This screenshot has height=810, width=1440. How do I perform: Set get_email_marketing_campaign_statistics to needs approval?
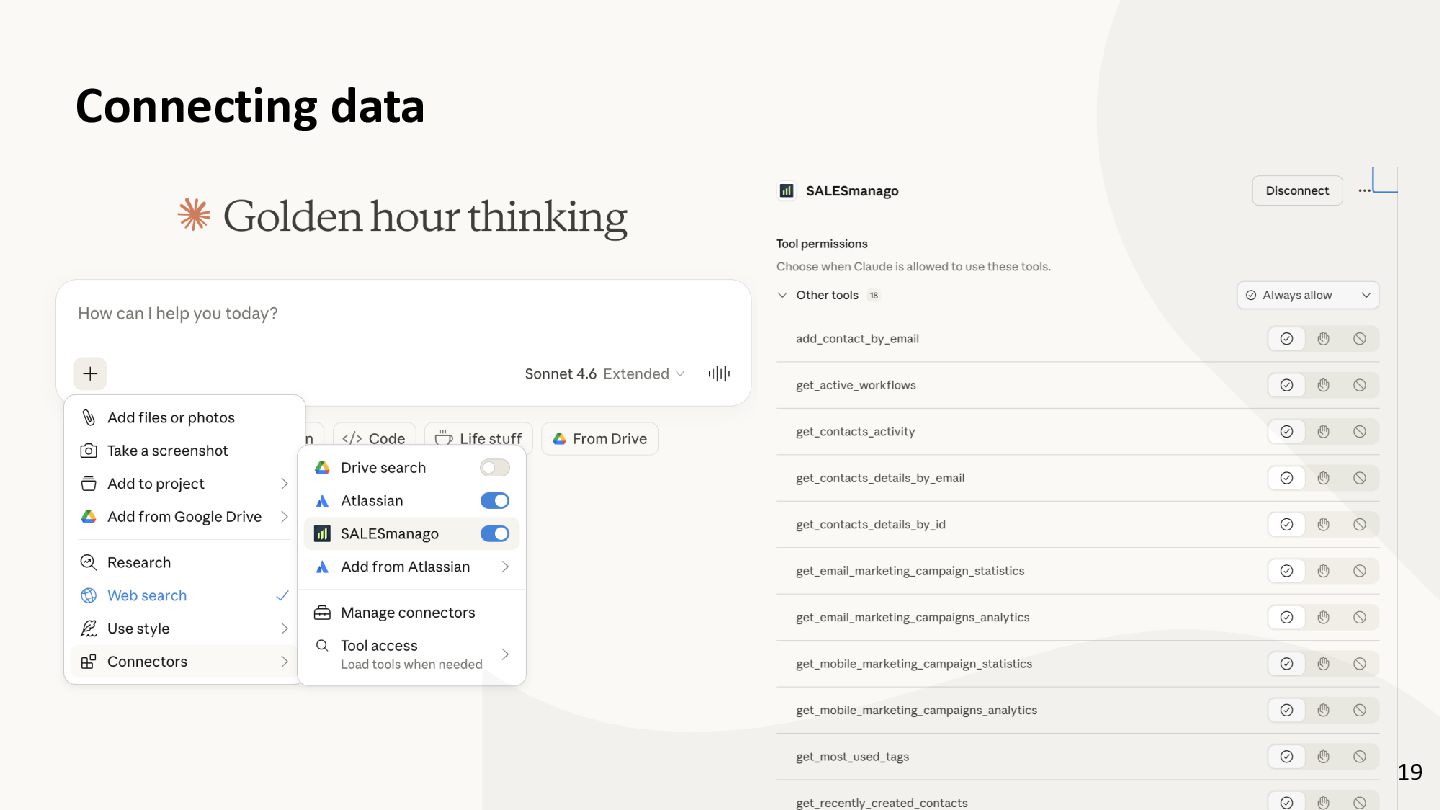click(1323, 571)
